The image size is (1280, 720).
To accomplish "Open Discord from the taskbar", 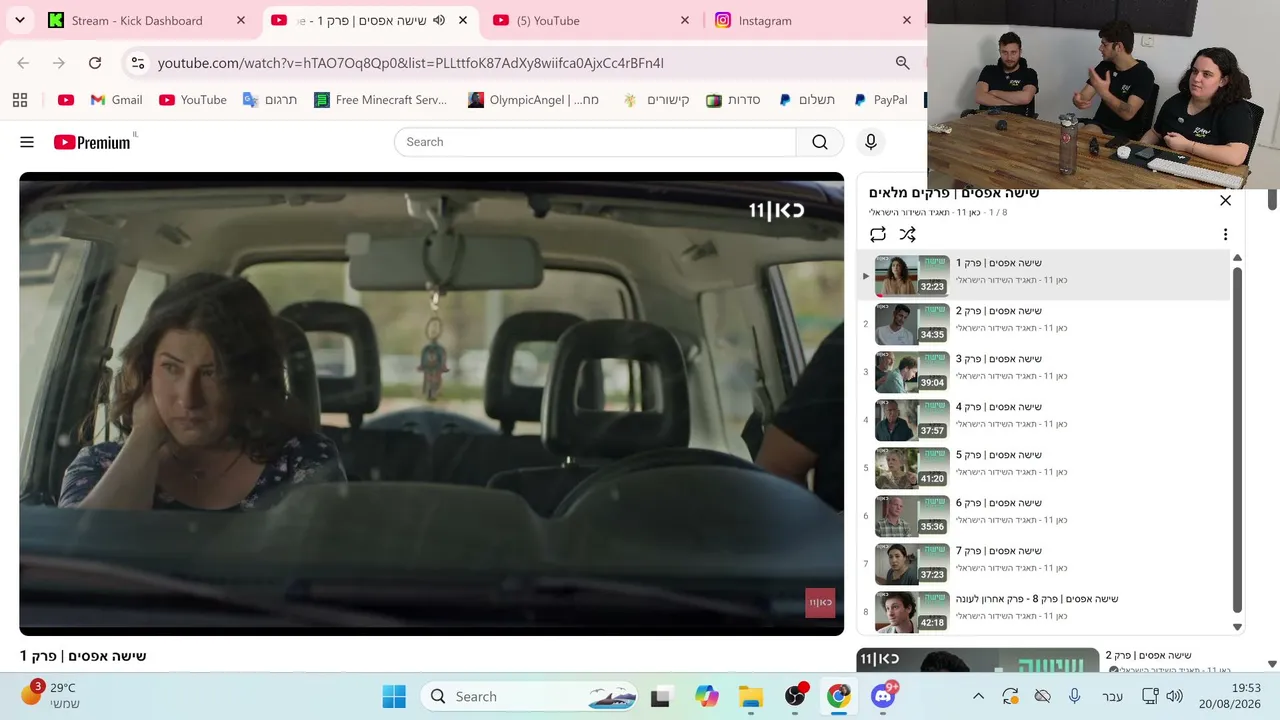I will 883,697.
